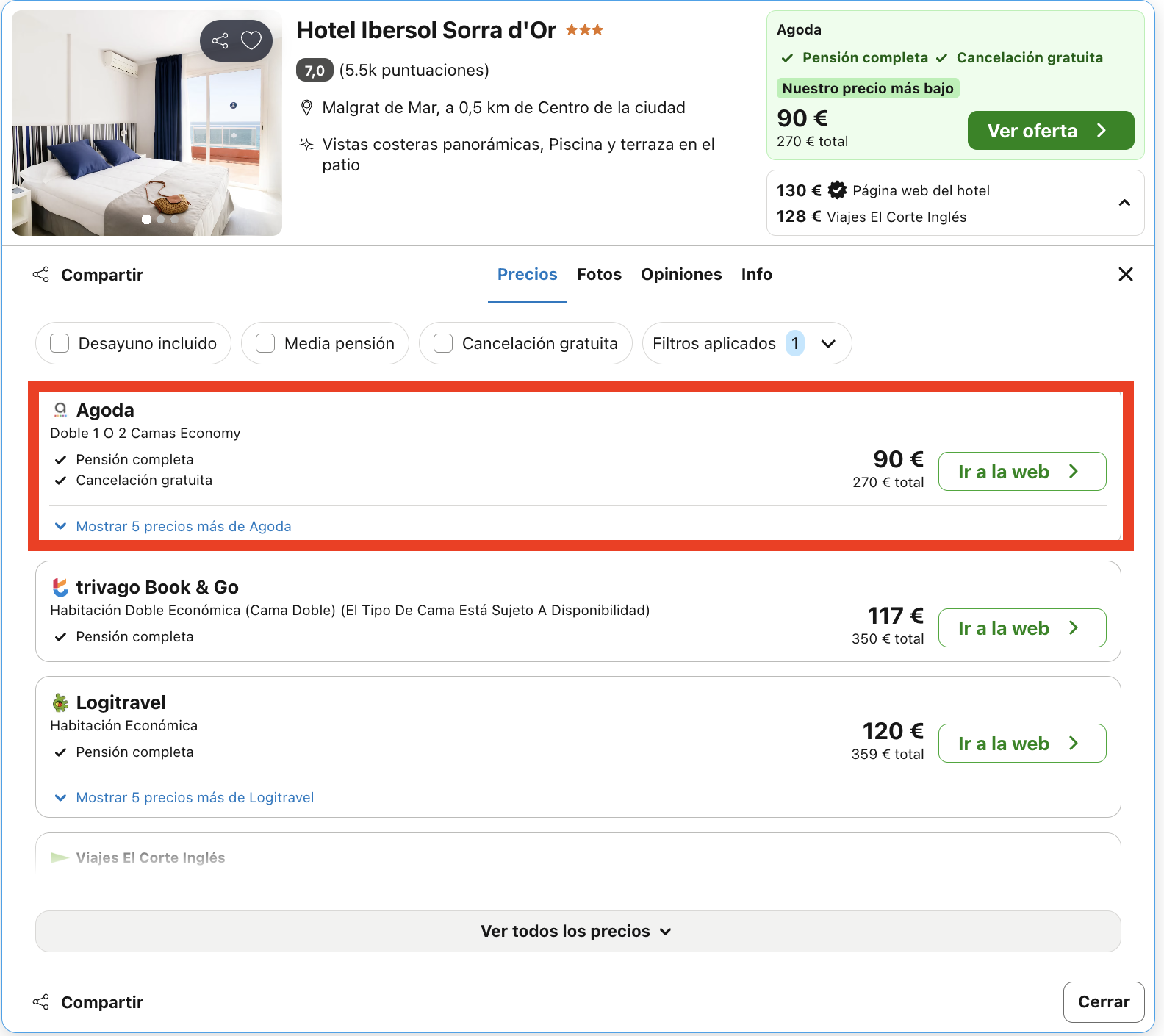Click the Agoda provider name in green card

click(799, 30)
